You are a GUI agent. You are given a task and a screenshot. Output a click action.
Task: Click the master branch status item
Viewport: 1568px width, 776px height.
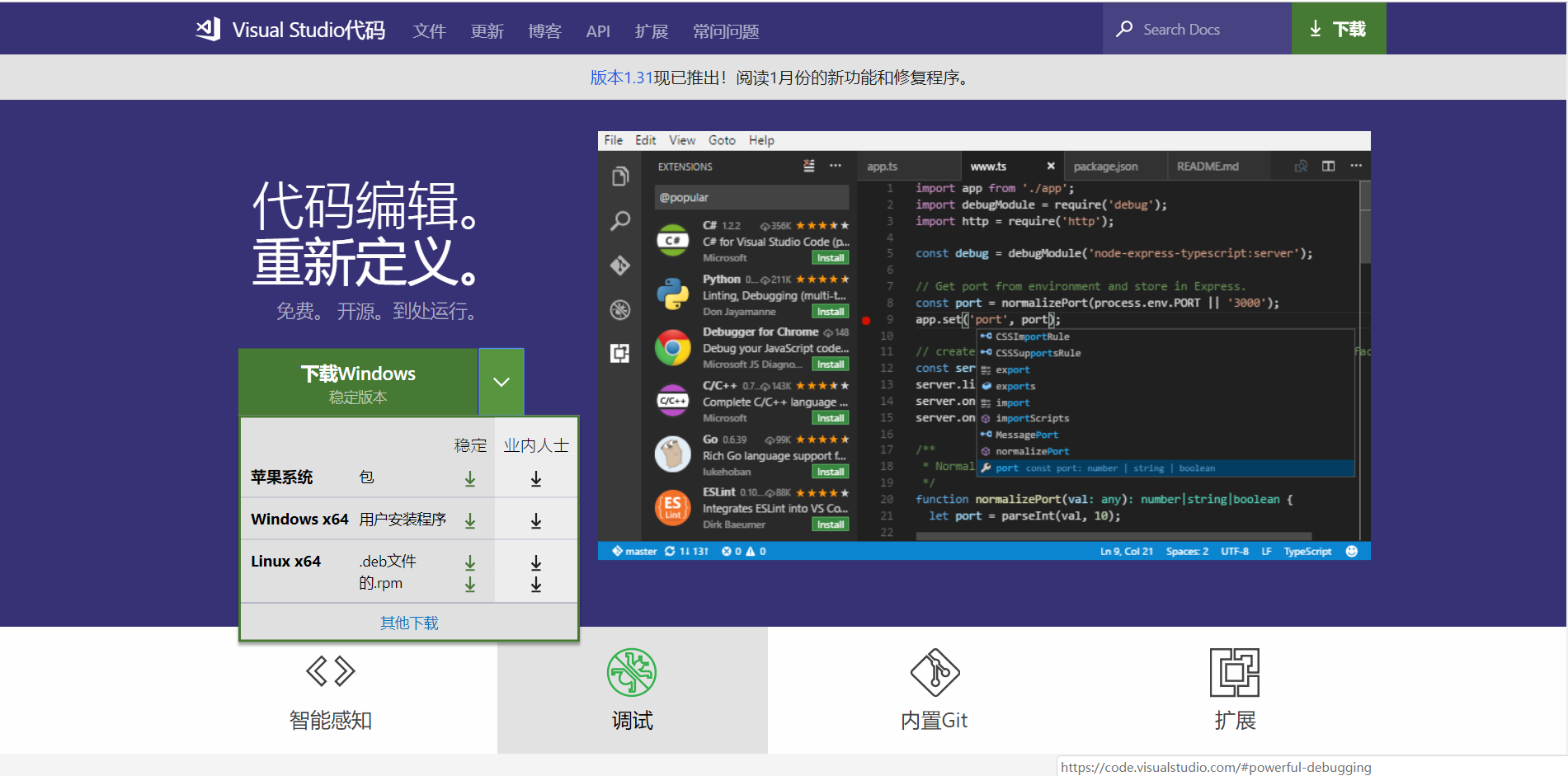(x=635, y=551)
